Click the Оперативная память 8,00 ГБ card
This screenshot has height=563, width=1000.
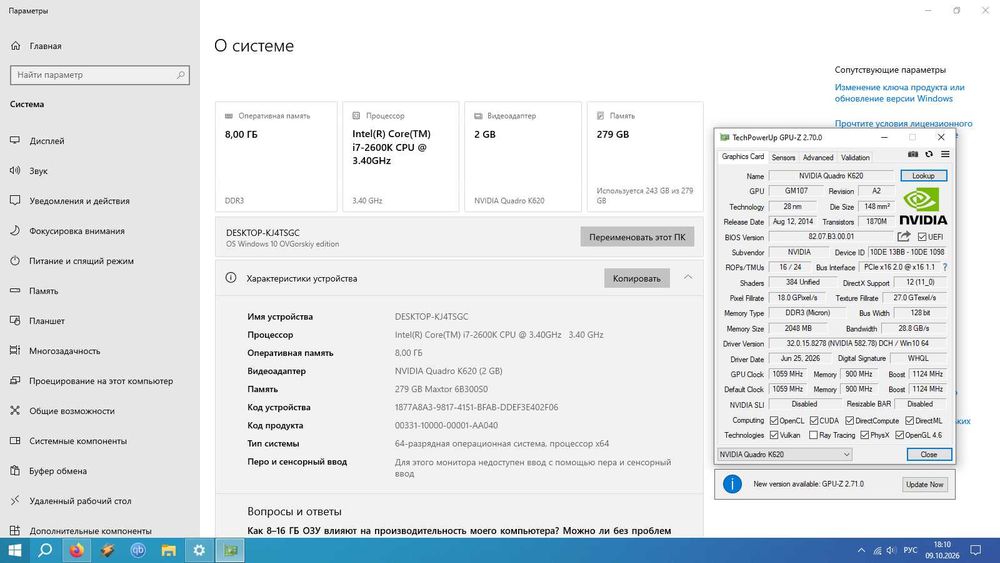tap(276, 157)
